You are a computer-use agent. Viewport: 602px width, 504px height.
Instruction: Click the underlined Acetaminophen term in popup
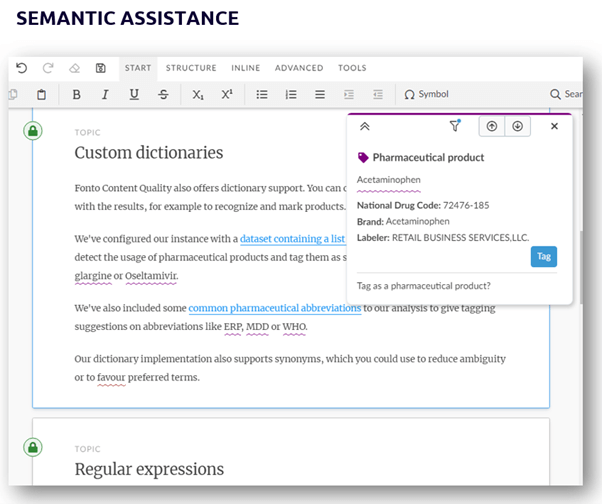pos(389,180)
